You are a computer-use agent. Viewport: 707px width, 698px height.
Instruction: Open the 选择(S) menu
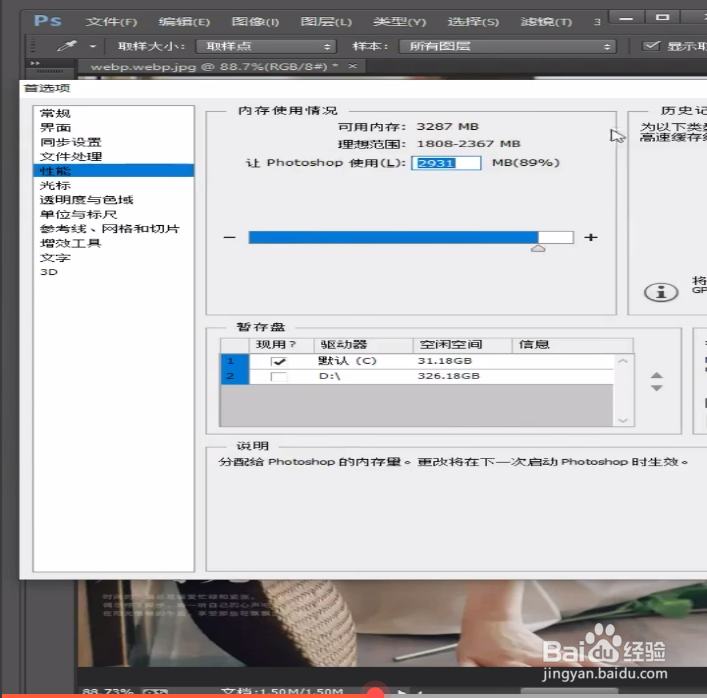(473, 22)
